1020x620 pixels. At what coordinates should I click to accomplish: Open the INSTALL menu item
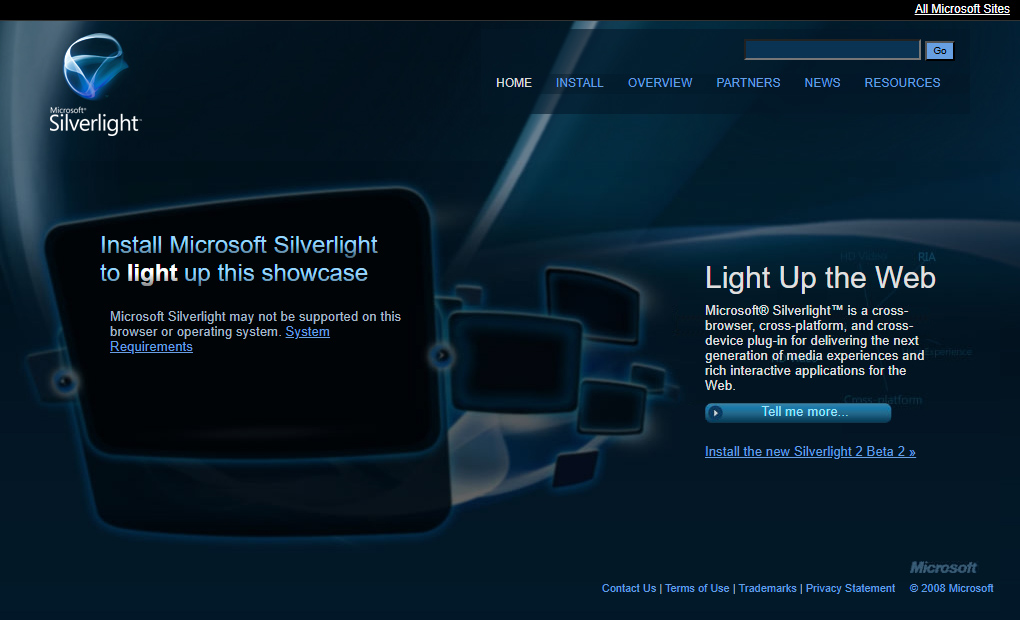click(580, 83)
